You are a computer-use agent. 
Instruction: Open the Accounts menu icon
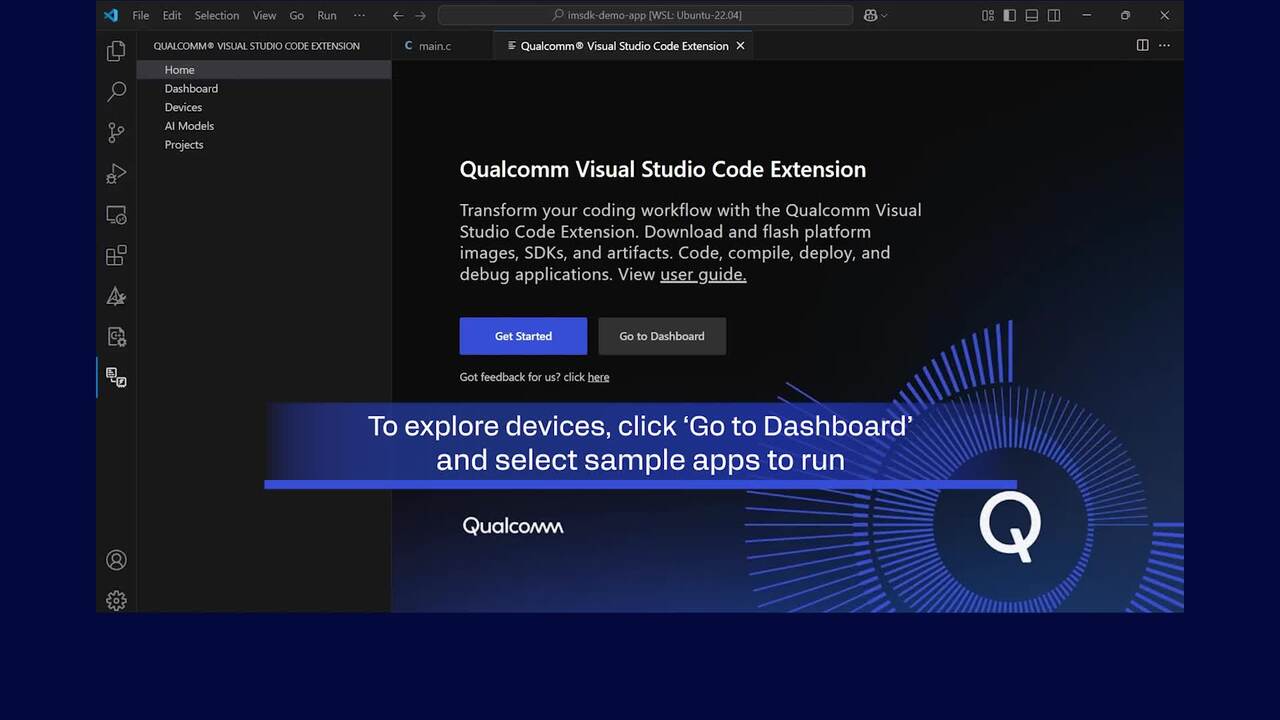tap(116, 560)
